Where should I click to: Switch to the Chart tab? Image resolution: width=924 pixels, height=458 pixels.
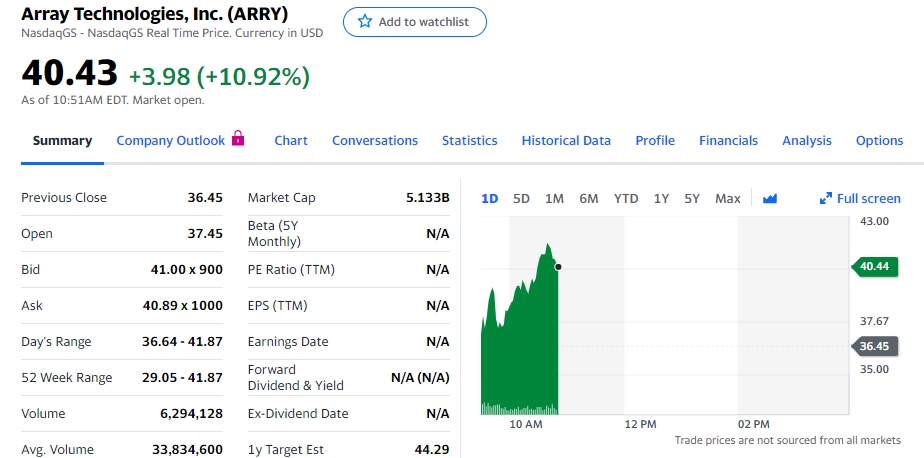tap(291, 140)
